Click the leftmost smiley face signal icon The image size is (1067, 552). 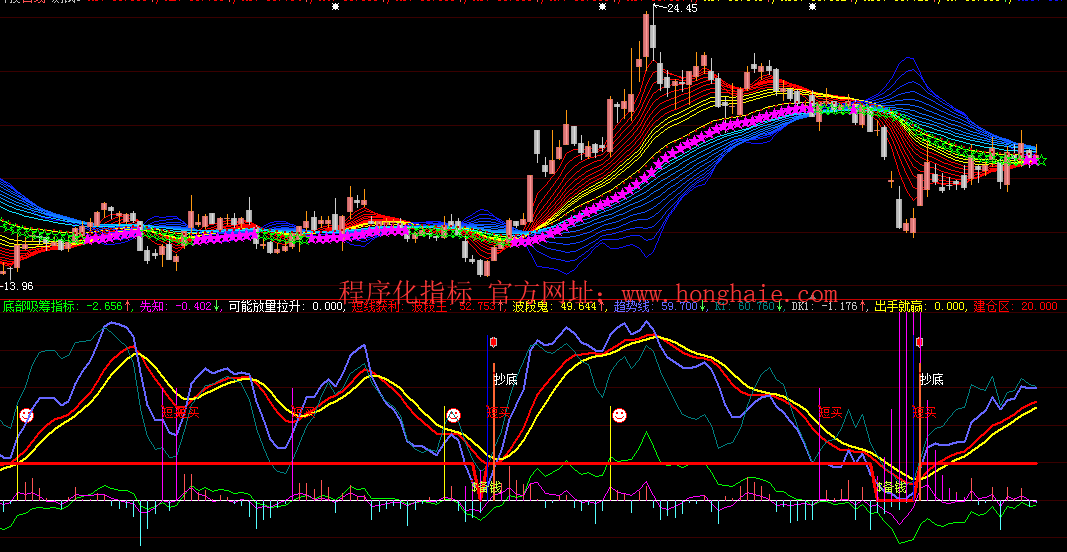tap(26, 414)
